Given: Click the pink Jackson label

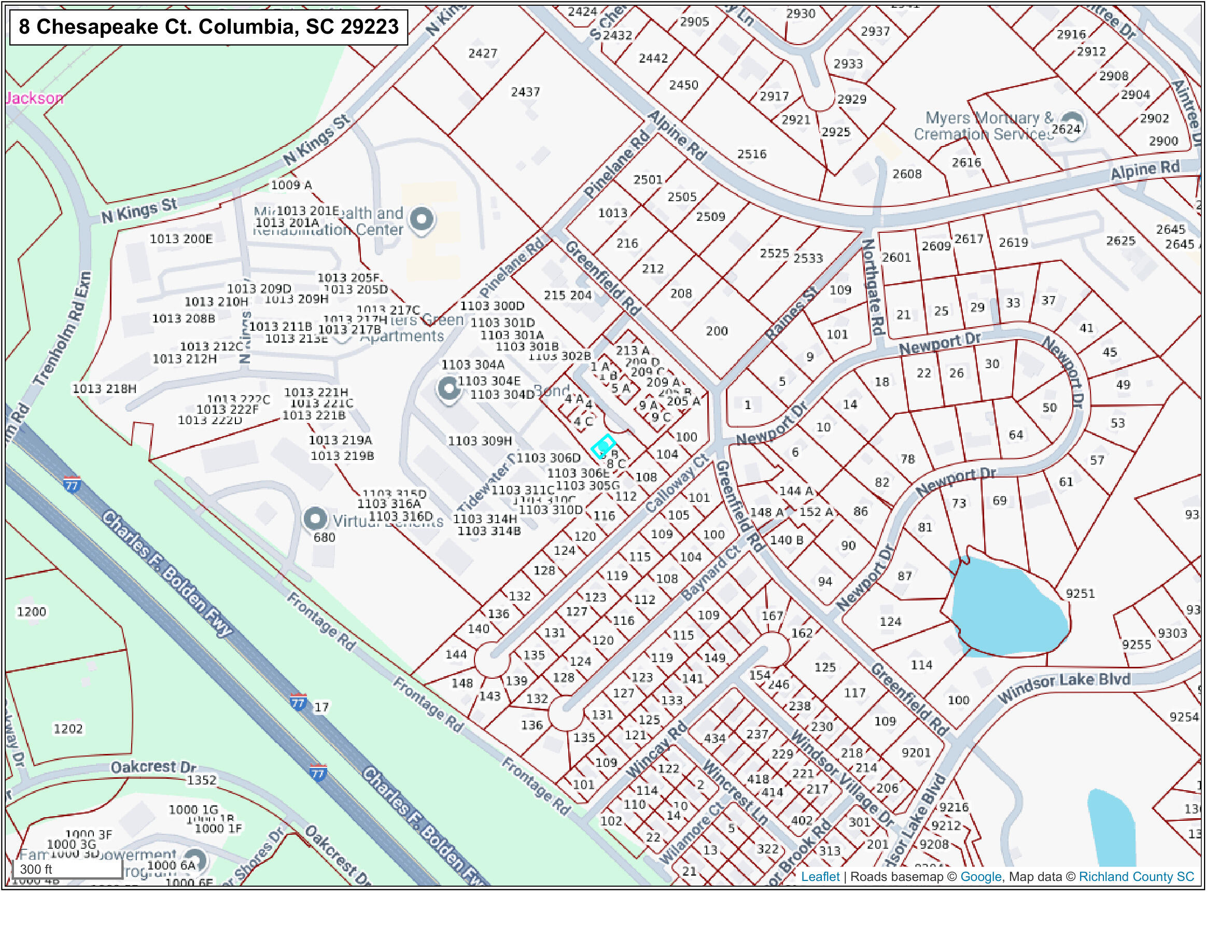Looking at the screenshot, I should pyautogui.click(x=35, y=98).
